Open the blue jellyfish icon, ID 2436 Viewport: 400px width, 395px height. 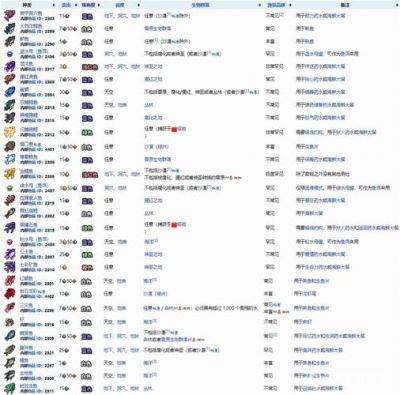coord(10,54)
